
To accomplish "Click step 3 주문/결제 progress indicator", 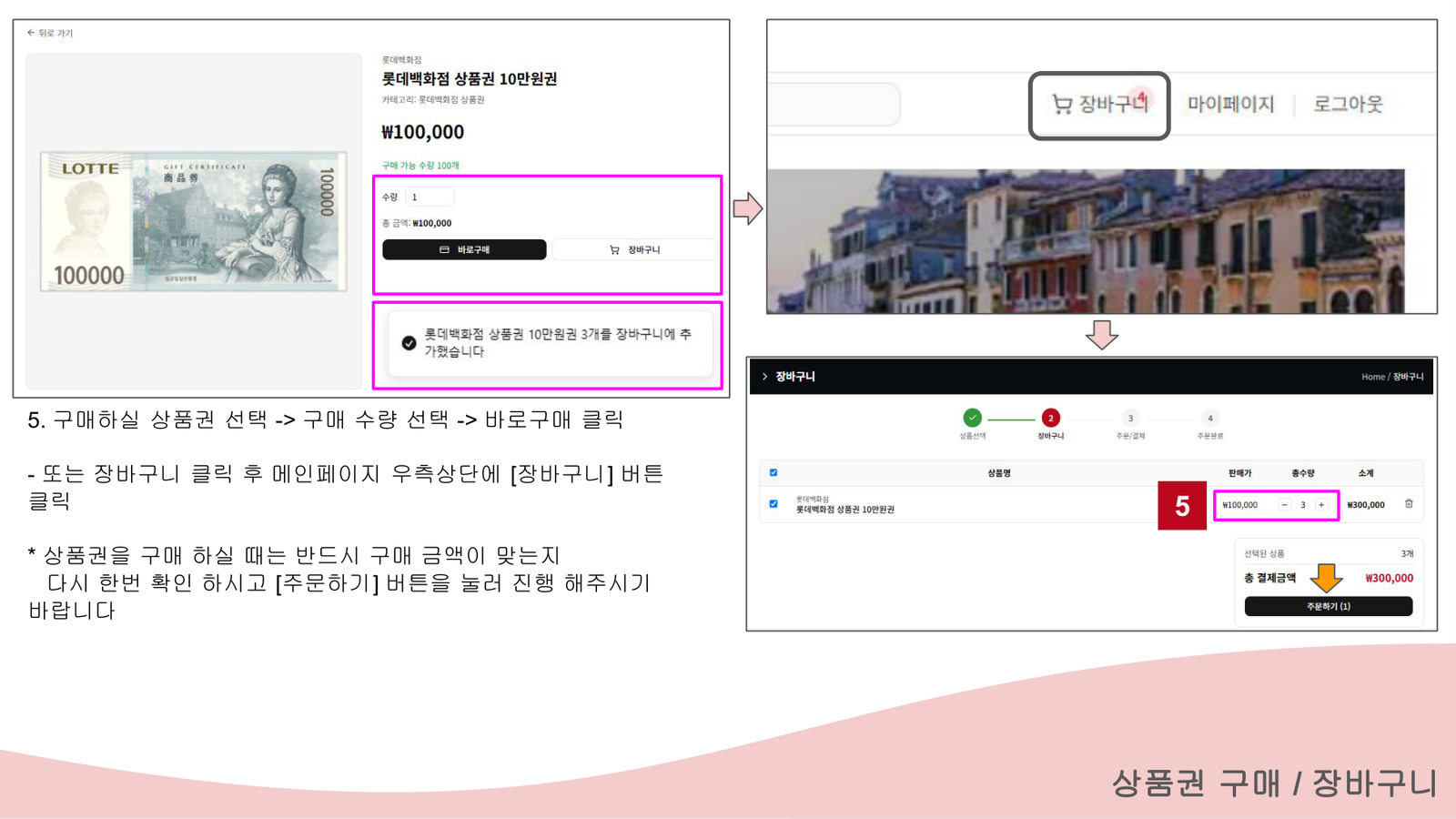I will [x=1130, y=419].
